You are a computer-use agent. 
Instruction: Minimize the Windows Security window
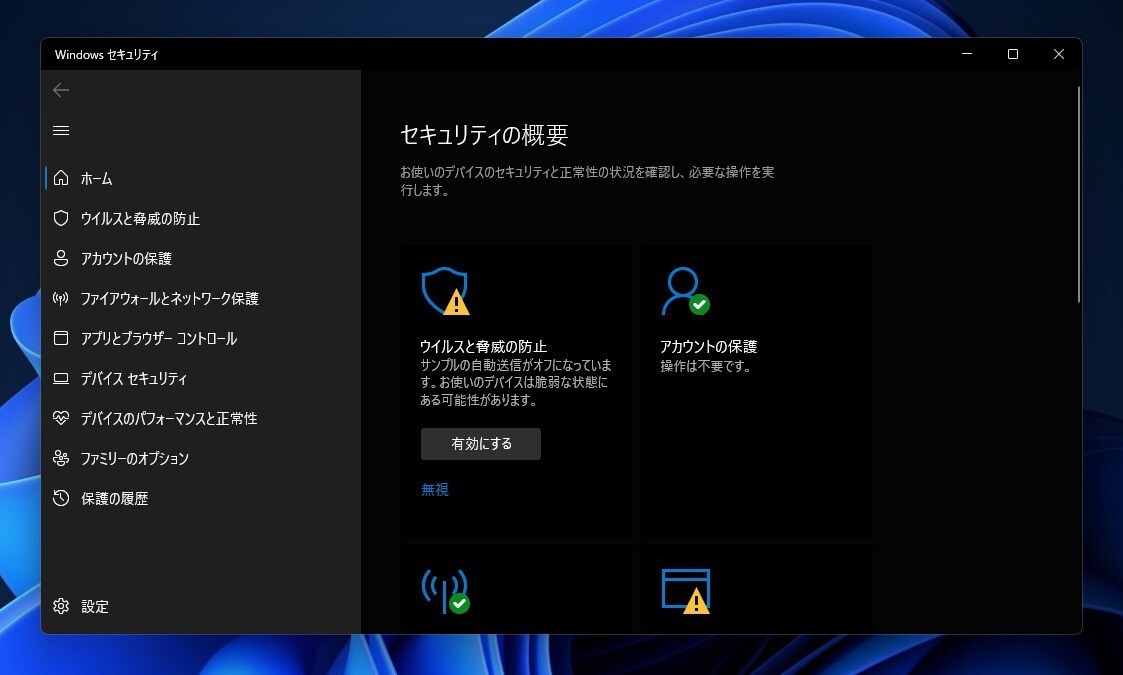pyautogui.click(x=967, y=54)
